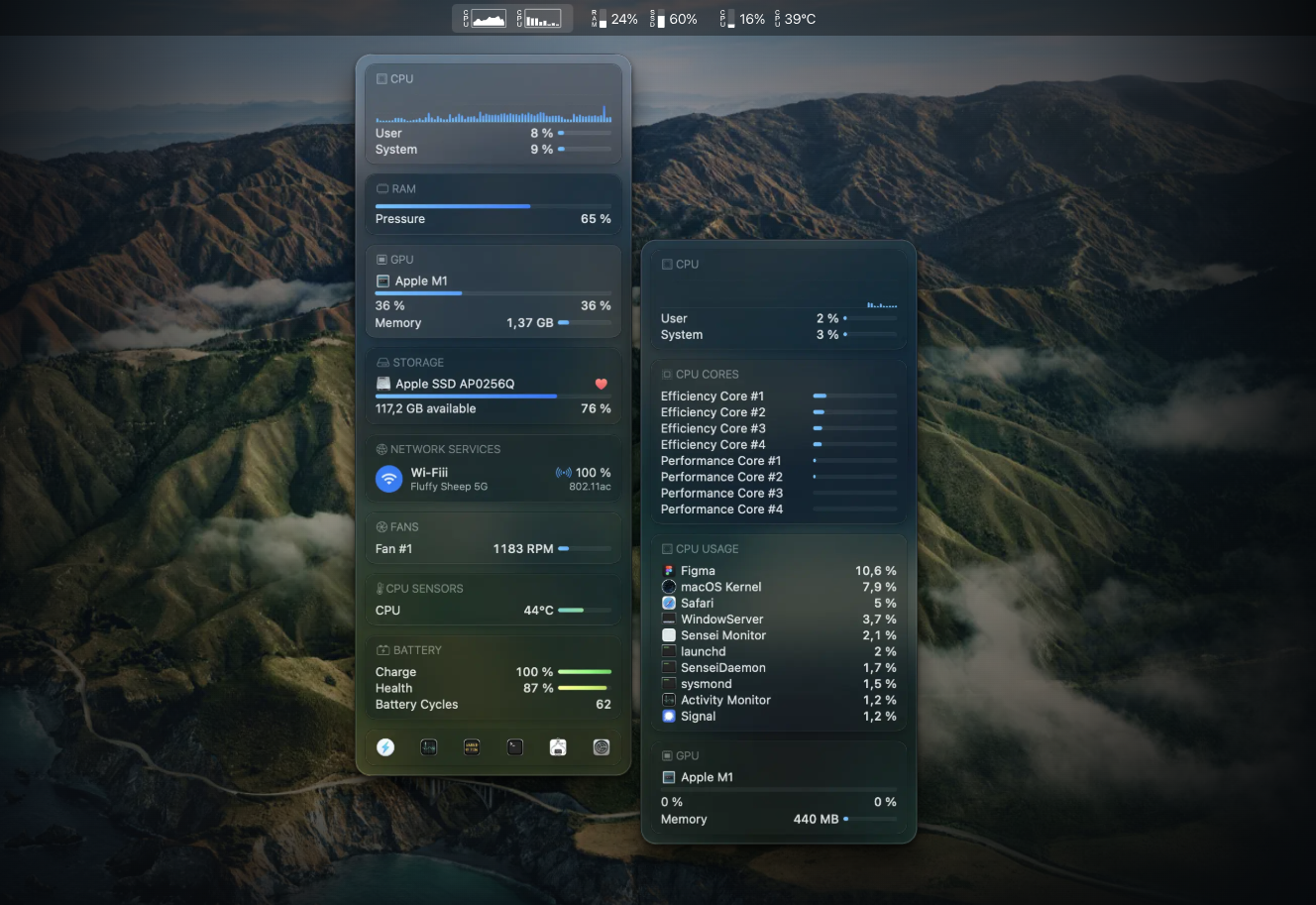Image resolution: width=1316 pixels, height=905 pixels.
Task: Click the 117,2 GB available text
Action: 425,408
